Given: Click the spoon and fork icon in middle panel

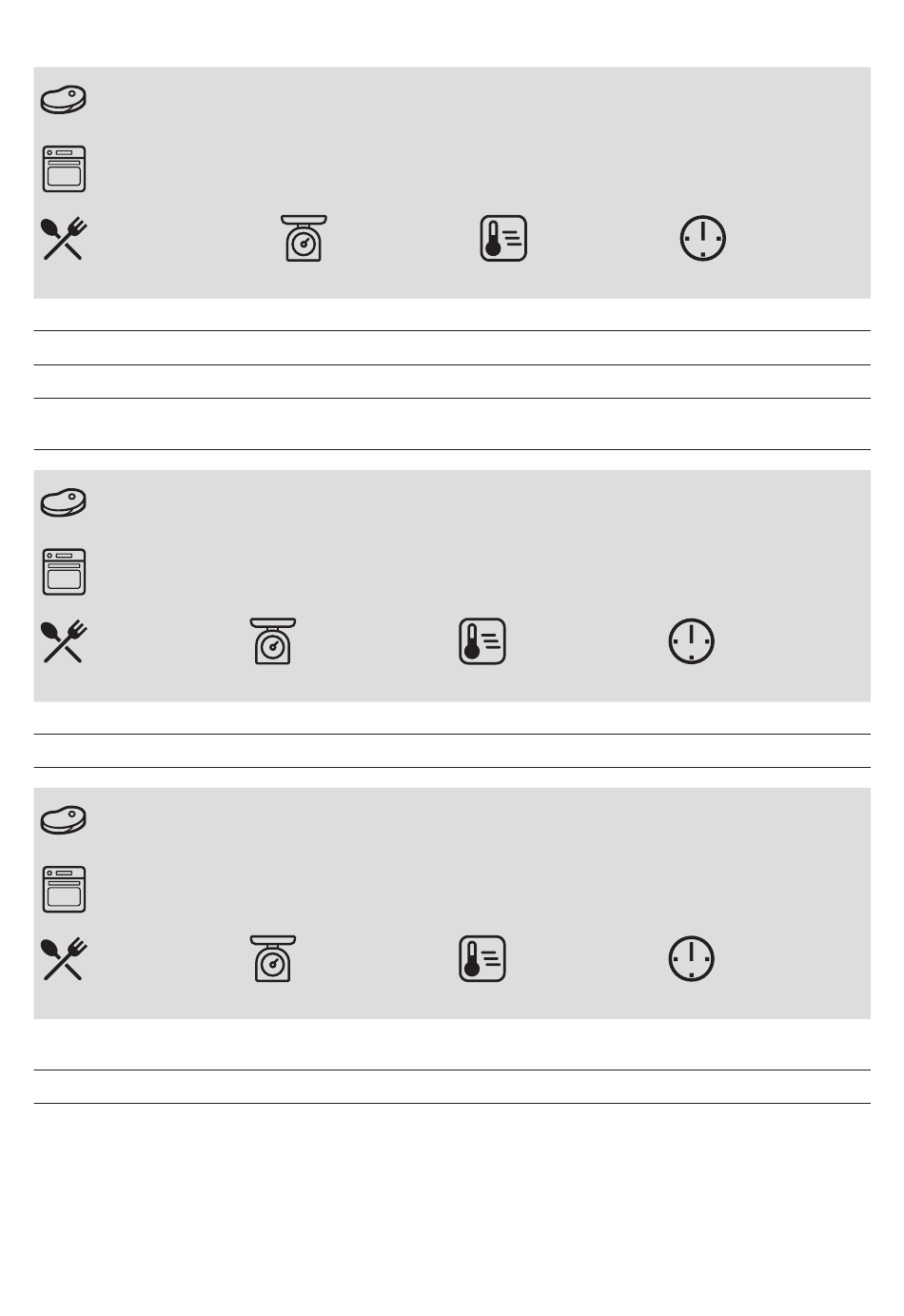Looking at the screenshot, I should (65, 641).
